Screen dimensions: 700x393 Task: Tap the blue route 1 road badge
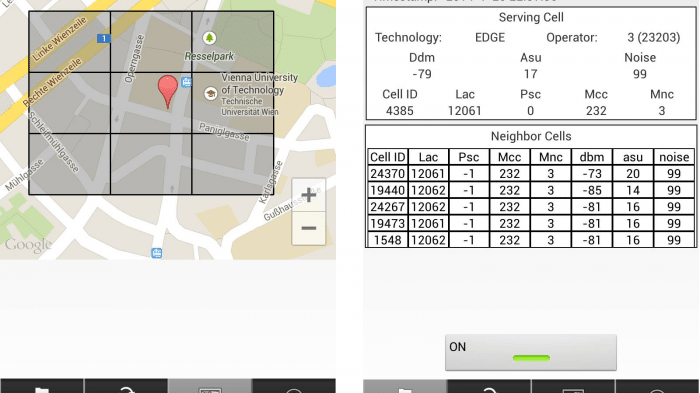click(104, 38)
